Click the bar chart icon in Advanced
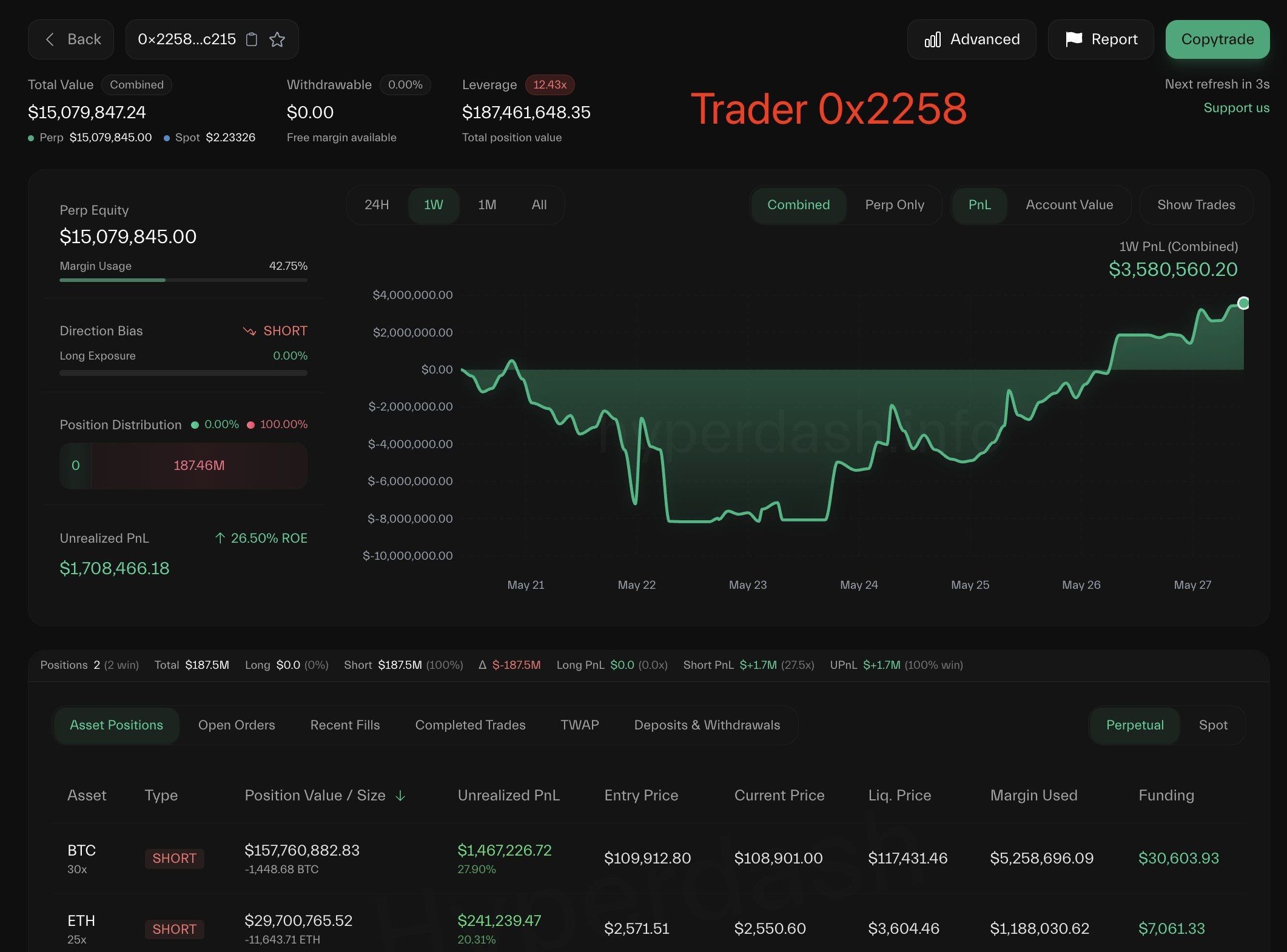 point(932,40)
